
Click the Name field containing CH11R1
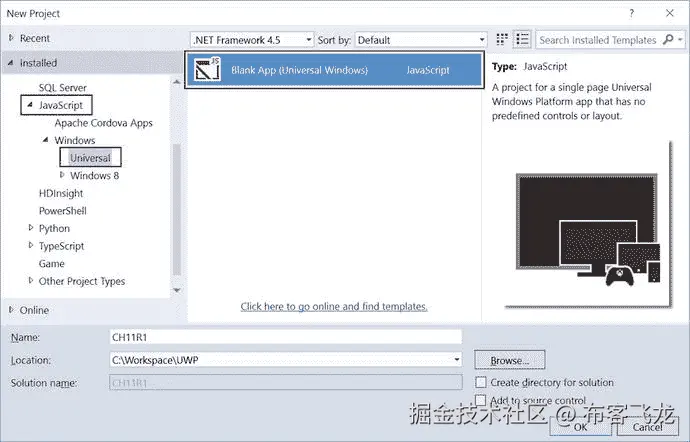pyautogui.click(x=286, y=337)
